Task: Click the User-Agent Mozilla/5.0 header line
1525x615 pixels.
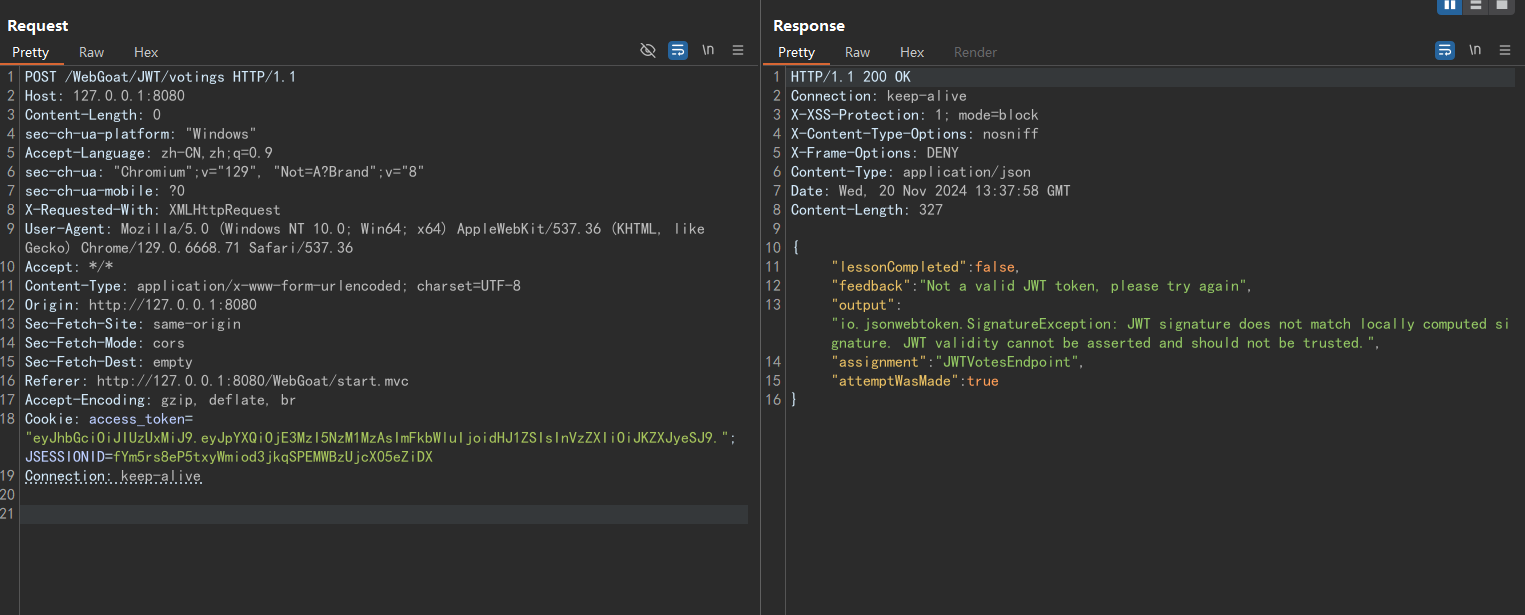Action: pos(365,238)
